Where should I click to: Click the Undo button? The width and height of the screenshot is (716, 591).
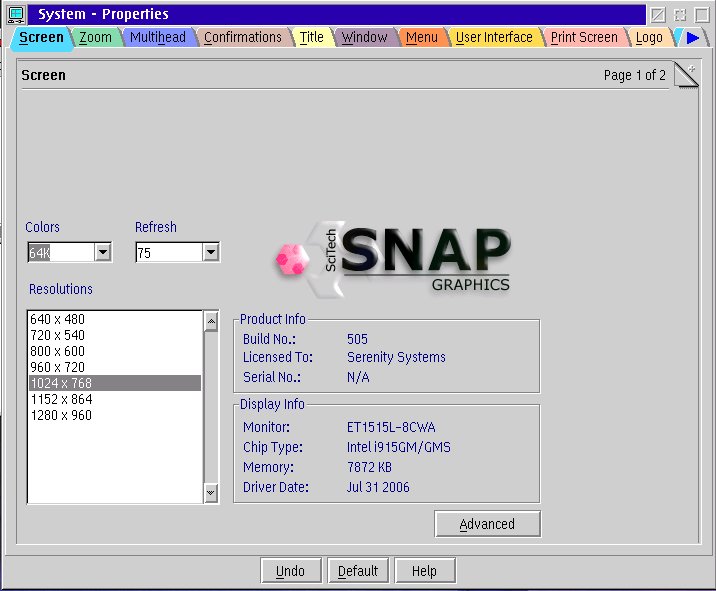click(290, 571)
